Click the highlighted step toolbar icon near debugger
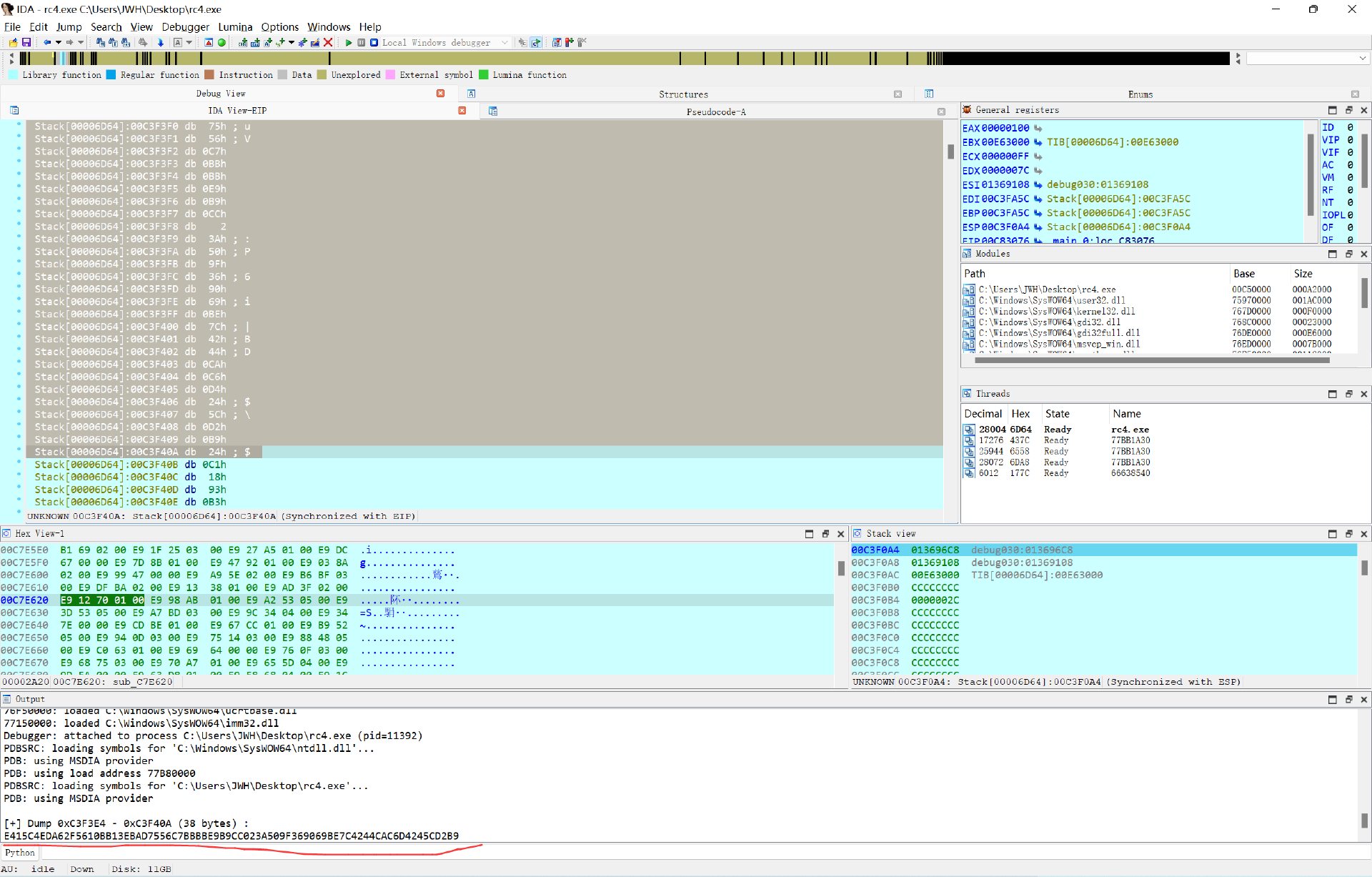This screenshot has height=877, width=1372. 536,43
